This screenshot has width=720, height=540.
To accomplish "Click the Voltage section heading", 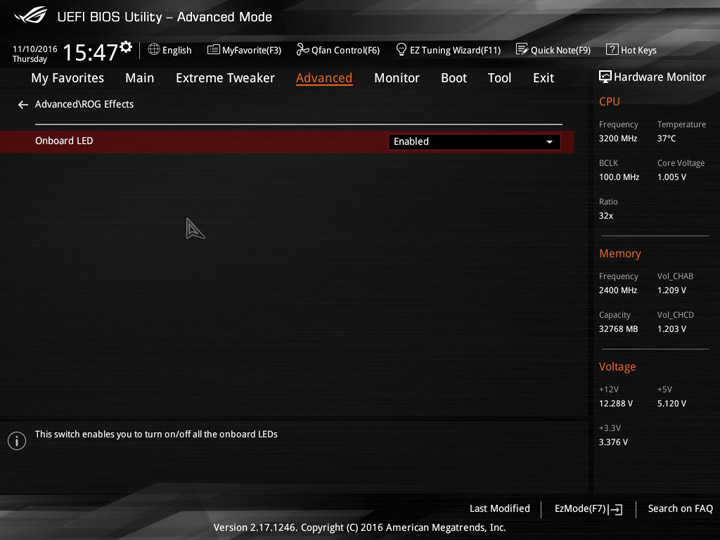I will coord(617,366).
